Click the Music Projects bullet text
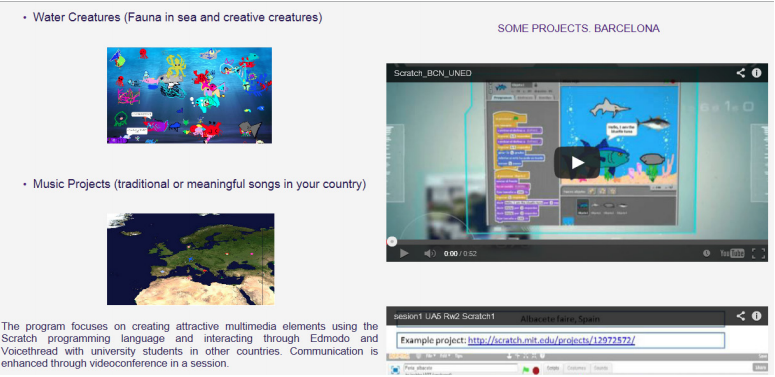The image size is (775, 377). click(200, 184)
